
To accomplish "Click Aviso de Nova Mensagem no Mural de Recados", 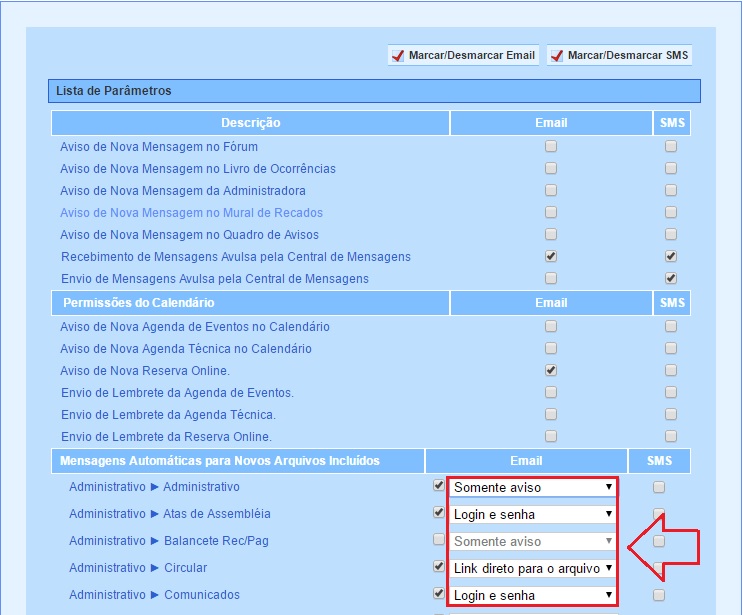I will tap(191, 213).
